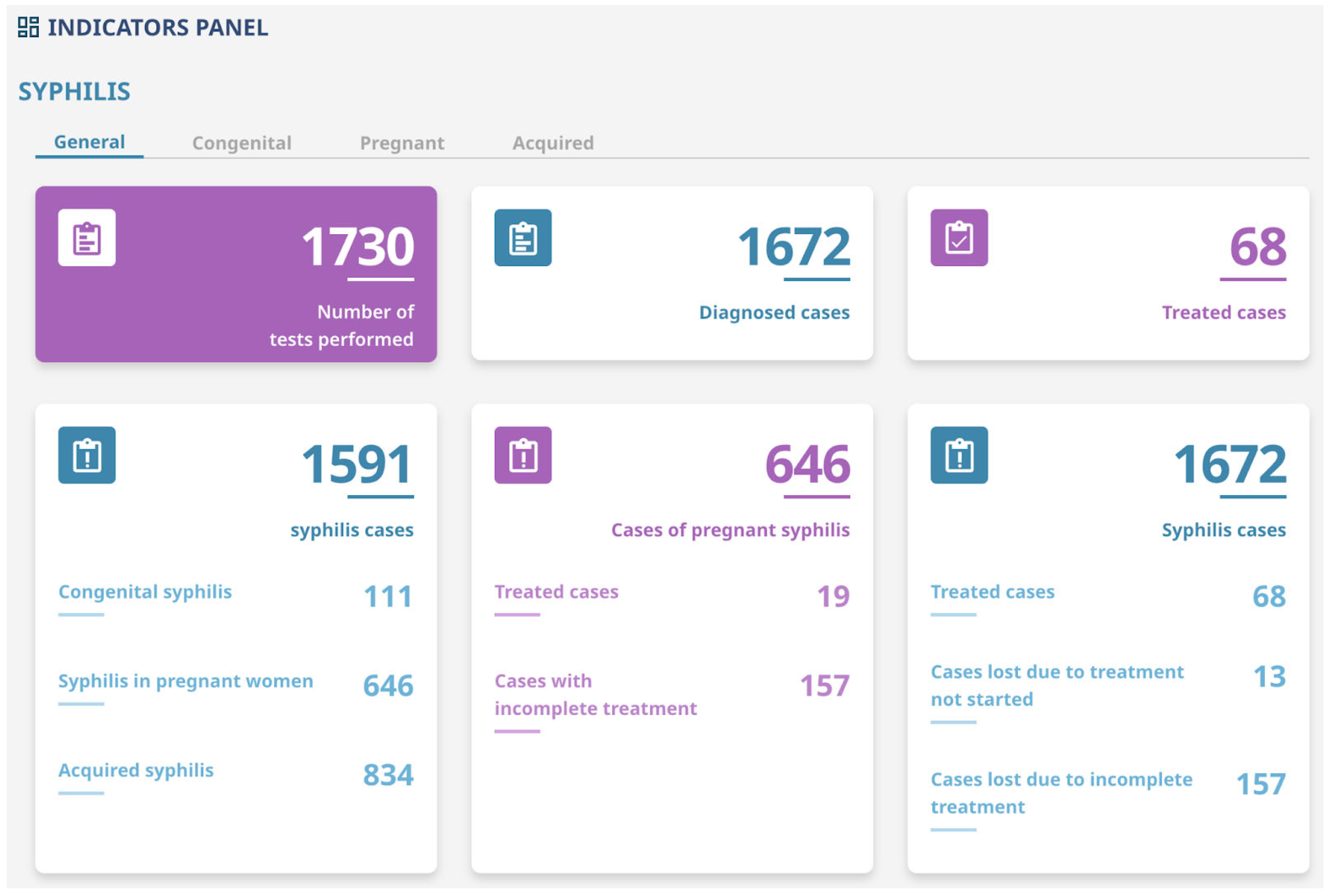Click the 646 pregnant syphilis total
This screenshot has width=1330, height=896.
point(807,464)
